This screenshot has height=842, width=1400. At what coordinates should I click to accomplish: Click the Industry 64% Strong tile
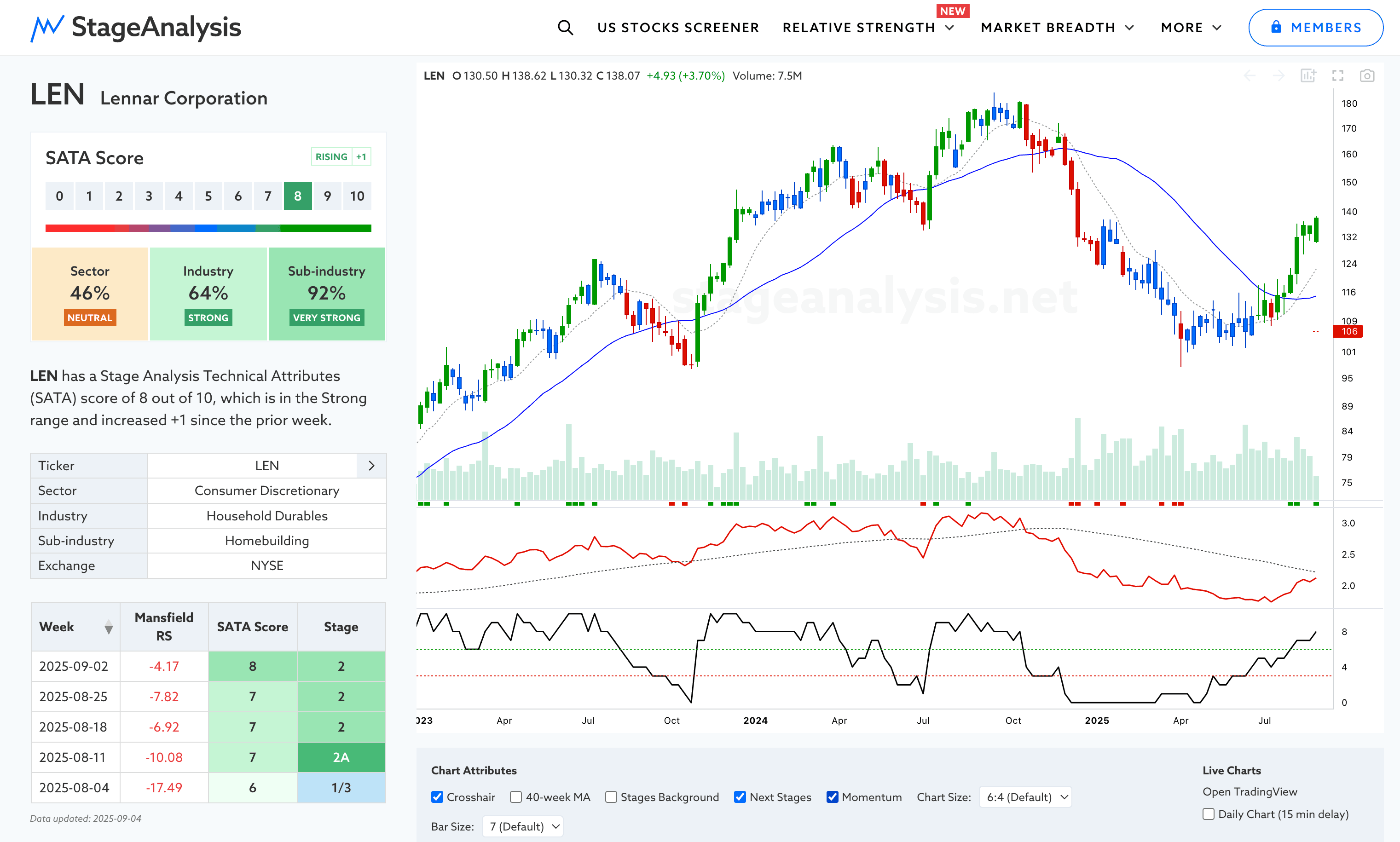[208, 294]
